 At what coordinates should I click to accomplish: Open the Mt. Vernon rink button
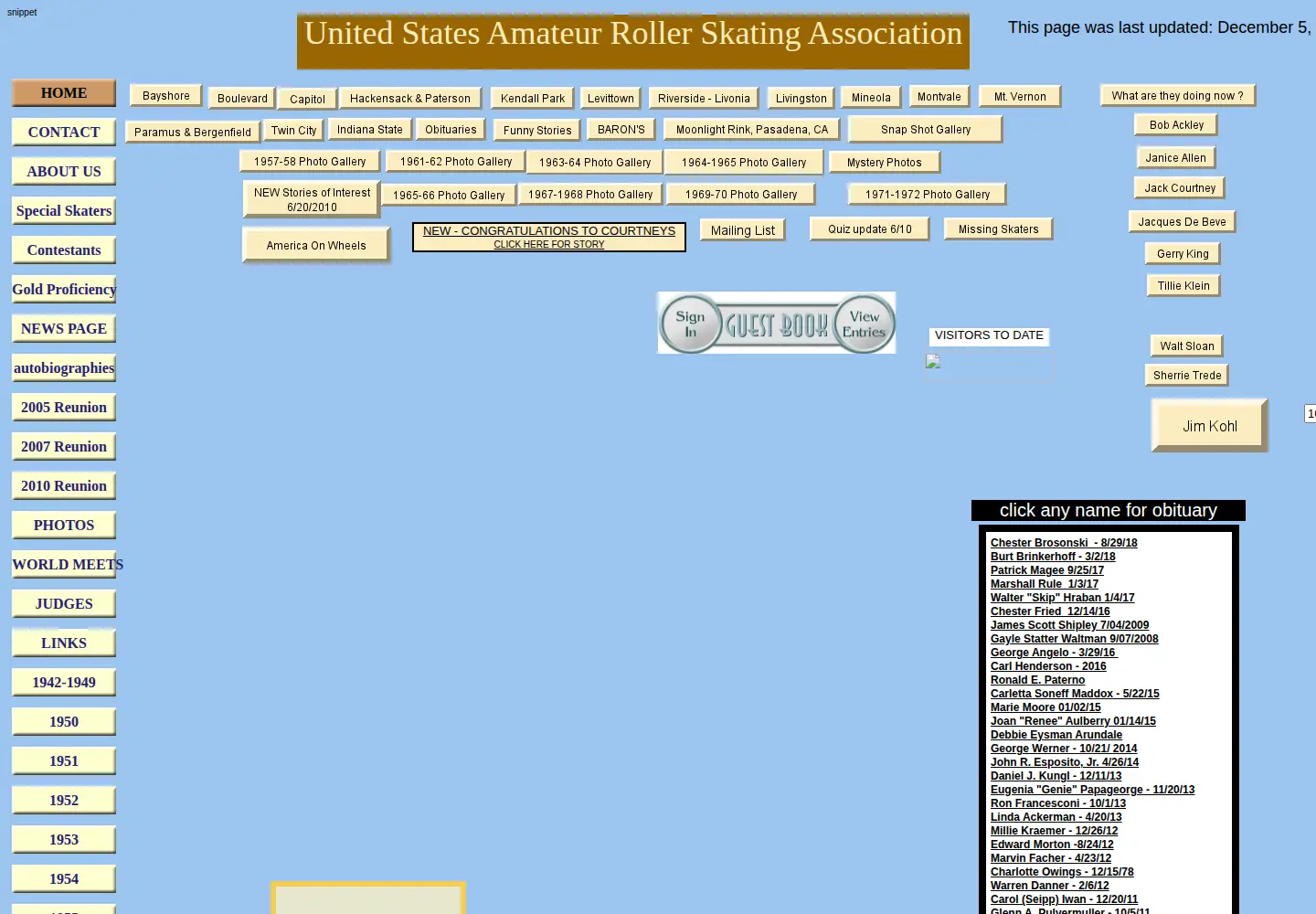coord(1020,97)
